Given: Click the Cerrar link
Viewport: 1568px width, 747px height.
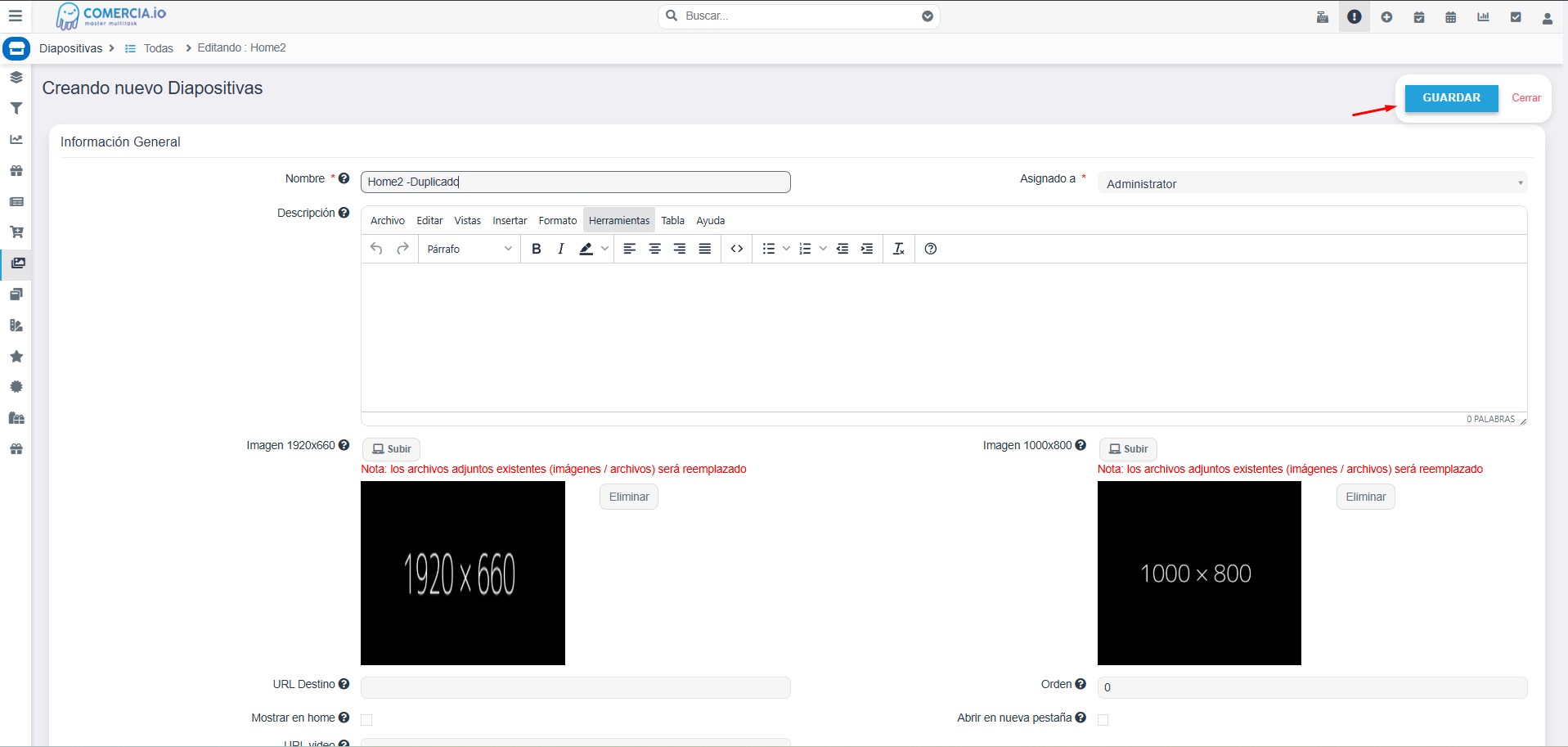Looking at the screenshot, I should coord(1526,97).
